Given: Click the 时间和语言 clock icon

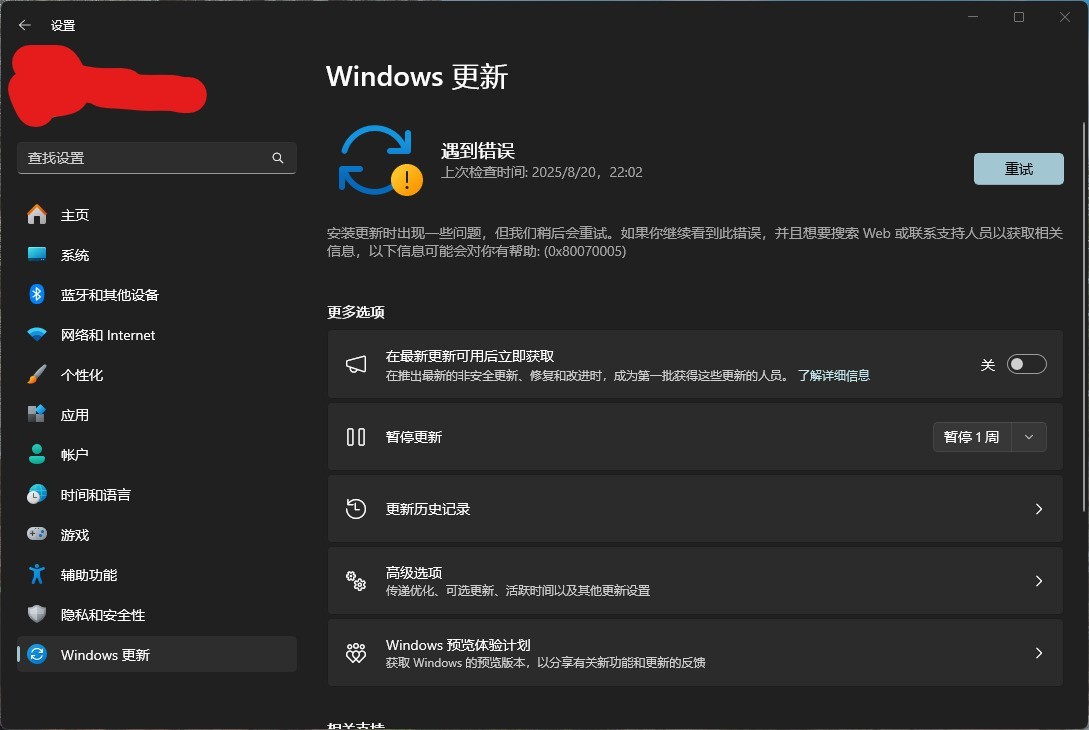Looking at the screenshot, I should pyautogui.click(x=36, y=495).
